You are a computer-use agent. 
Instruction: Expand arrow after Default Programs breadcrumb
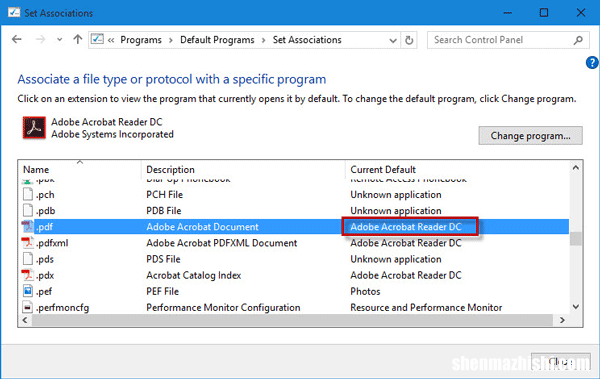263,40
